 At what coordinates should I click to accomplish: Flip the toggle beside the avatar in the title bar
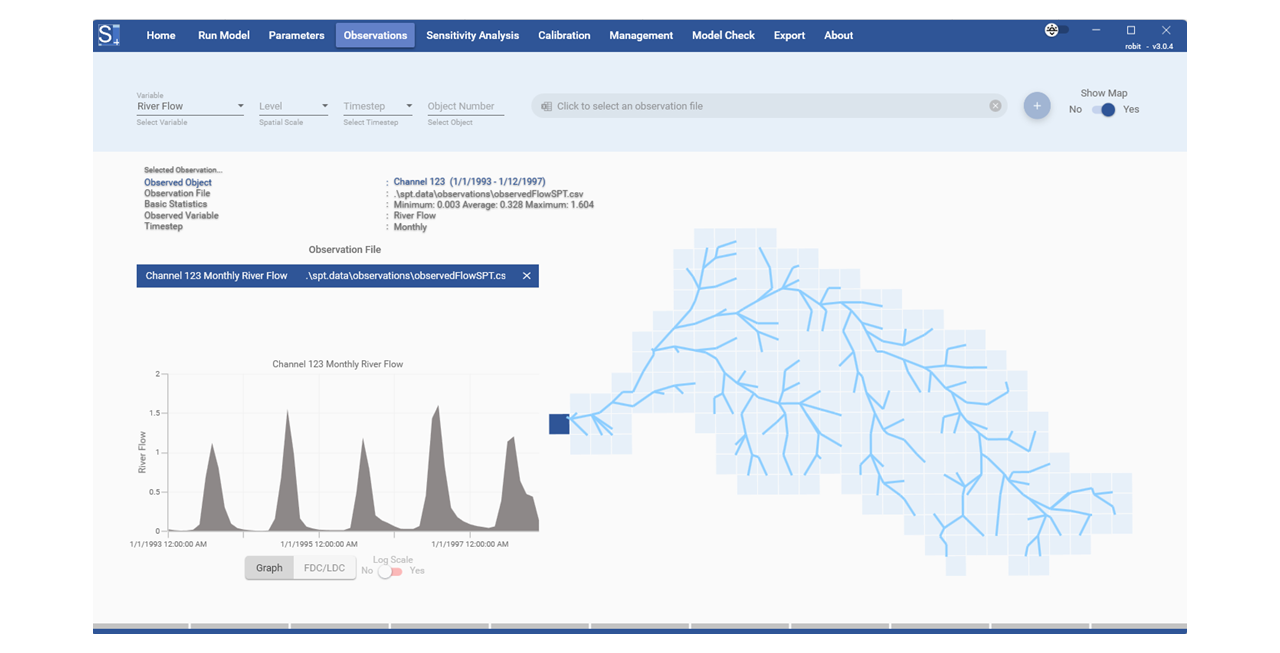tap(1064, 30)
